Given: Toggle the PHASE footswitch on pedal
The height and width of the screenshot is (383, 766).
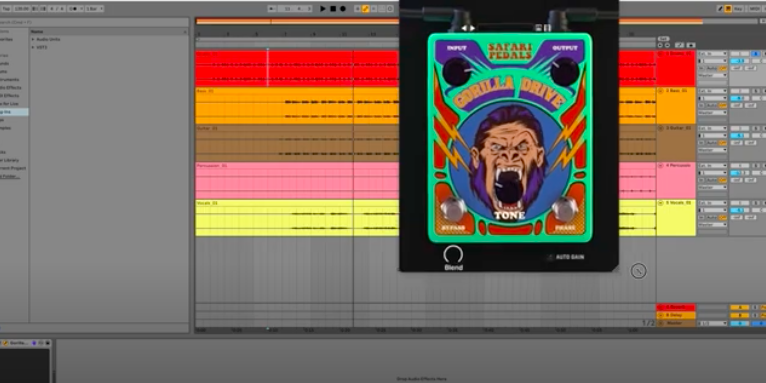Looking at the screenshot, I should pos(565,209).
